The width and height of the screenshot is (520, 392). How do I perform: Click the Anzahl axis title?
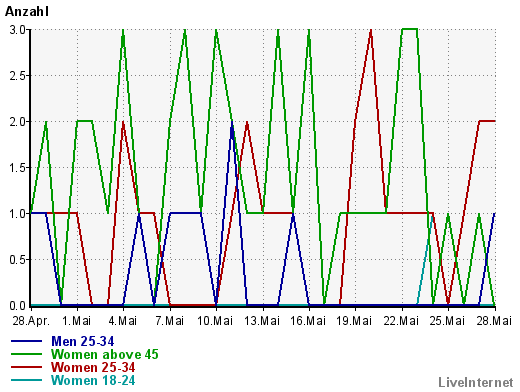click(27, 12)
